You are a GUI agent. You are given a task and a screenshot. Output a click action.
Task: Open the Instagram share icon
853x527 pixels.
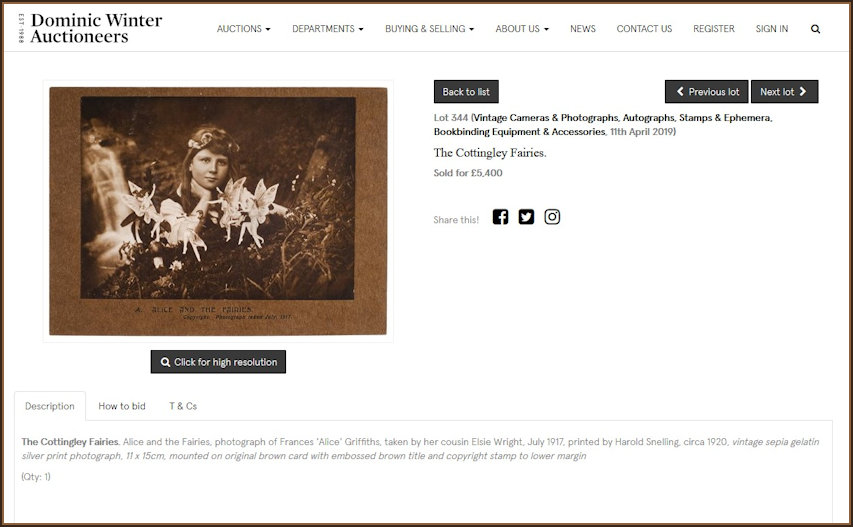click(552, 217)
